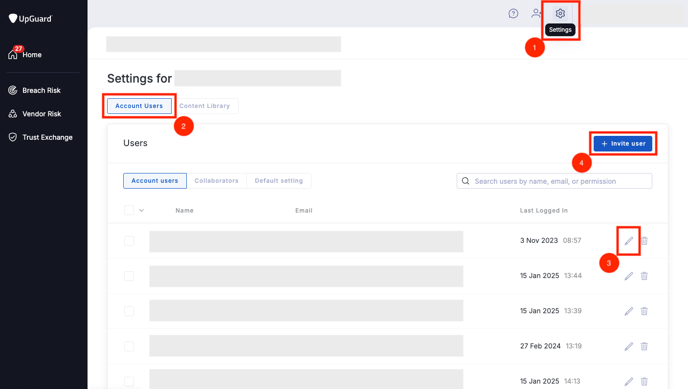The image size is (688, 389).
Task: Select the Default setting tab
Action: pos(279,181)
